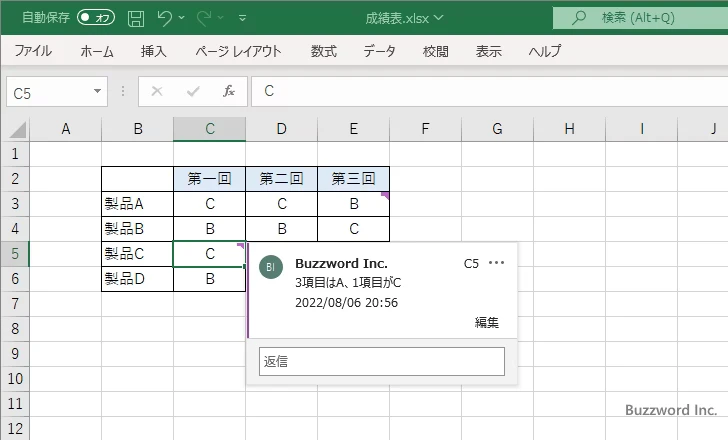728x440 pixels.
Task: Click the Undo arrow icon
Action: 164,18
